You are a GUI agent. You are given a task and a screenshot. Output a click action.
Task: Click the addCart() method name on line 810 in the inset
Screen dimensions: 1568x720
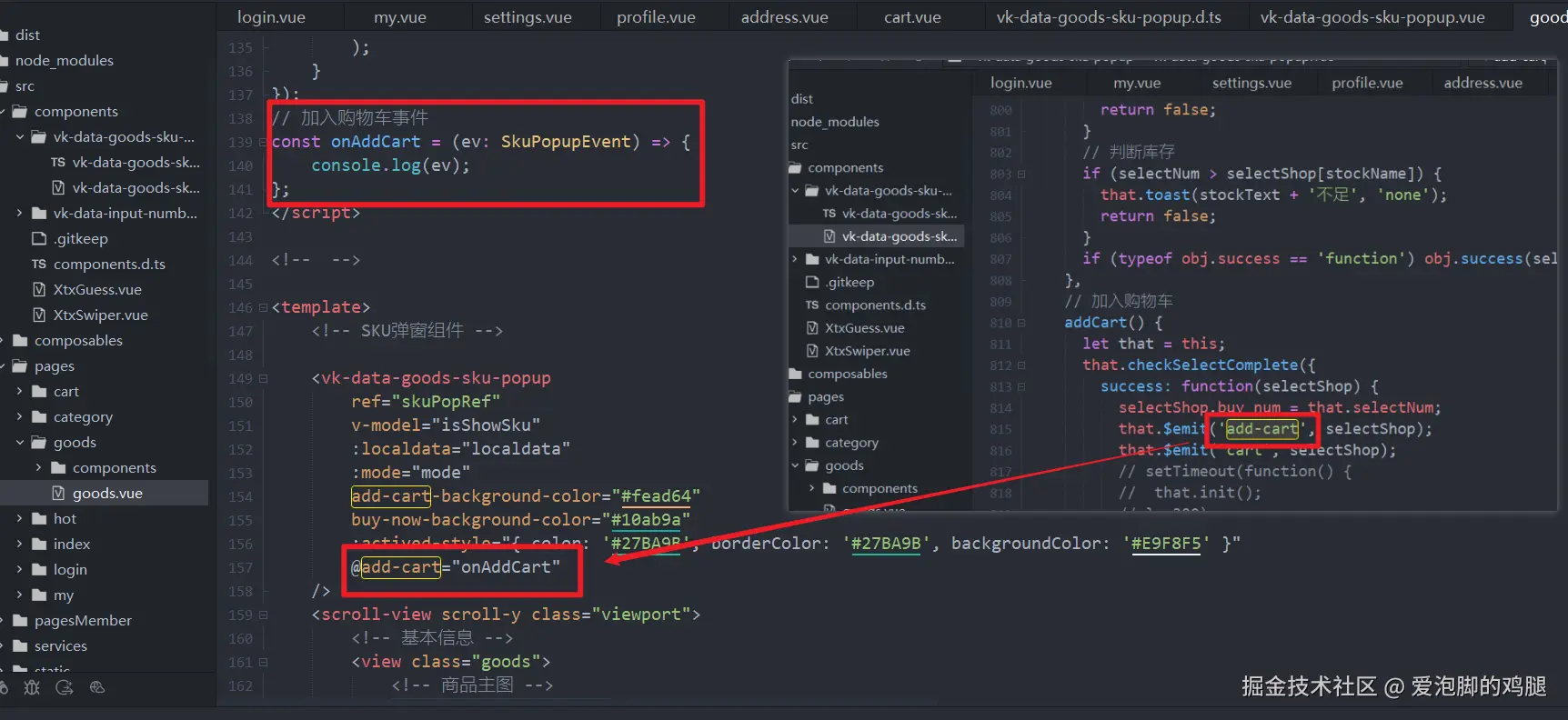pos(1096,323)
